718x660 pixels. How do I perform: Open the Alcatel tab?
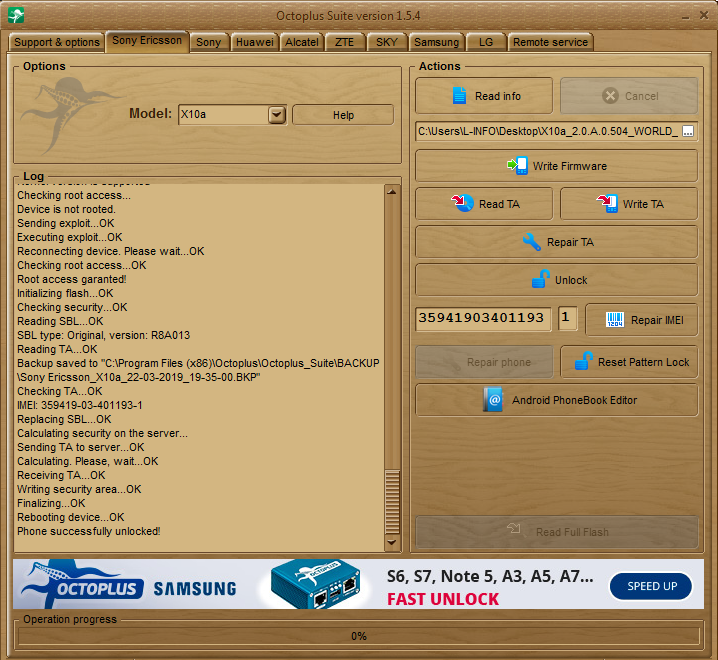(302, 42)
